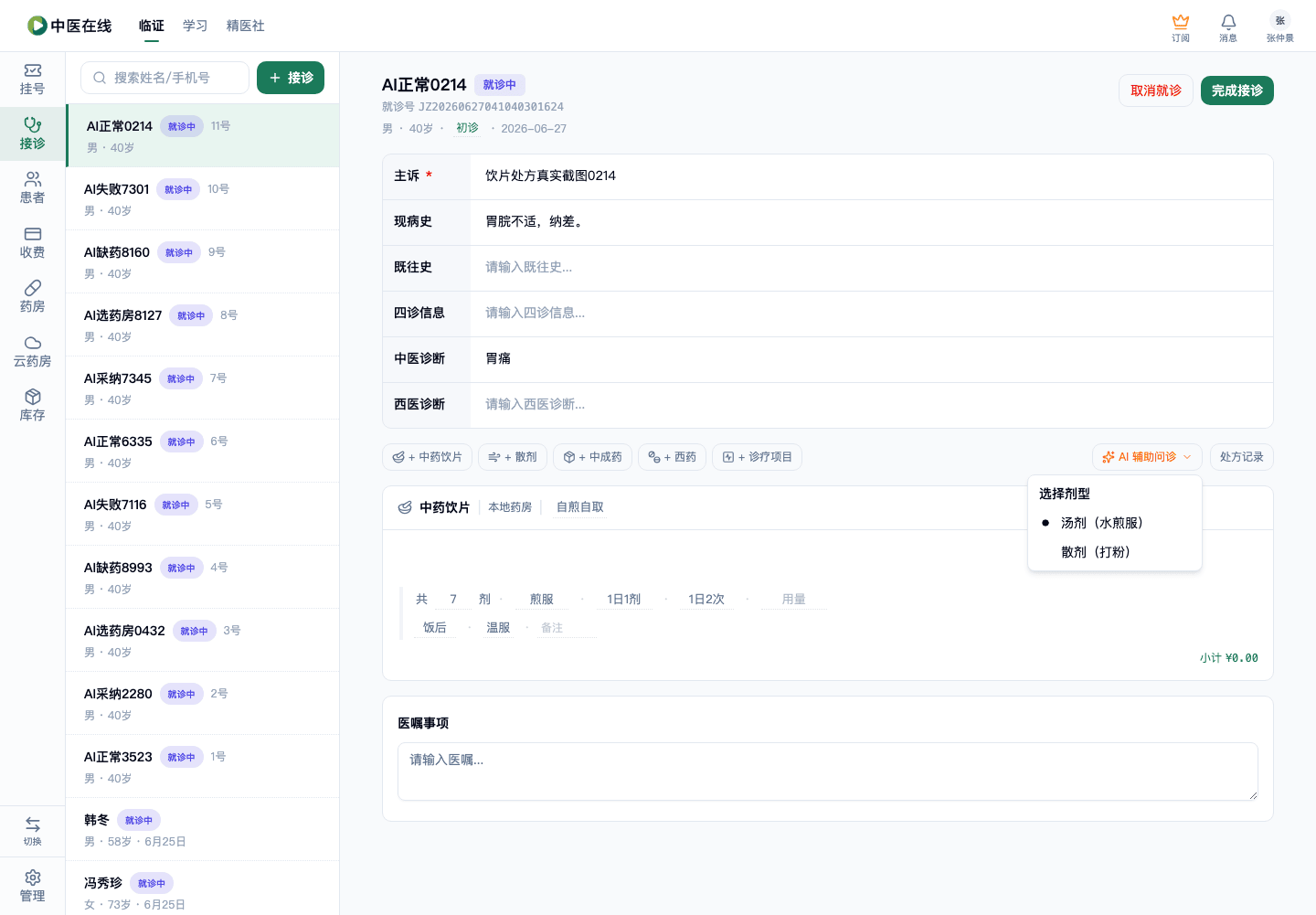This screenshot has width=1316, height=915.
Task: Open the 1日2次 times dropdown
Action: click(x=706, y=600)
